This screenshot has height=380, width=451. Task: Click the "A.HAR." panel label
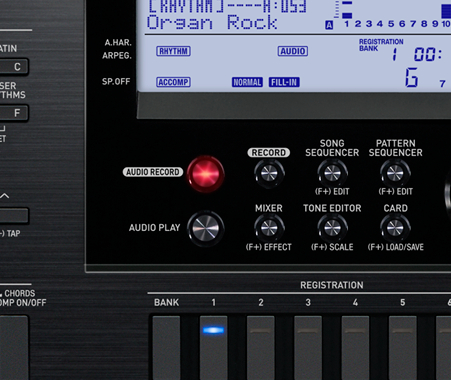[118, 42]
